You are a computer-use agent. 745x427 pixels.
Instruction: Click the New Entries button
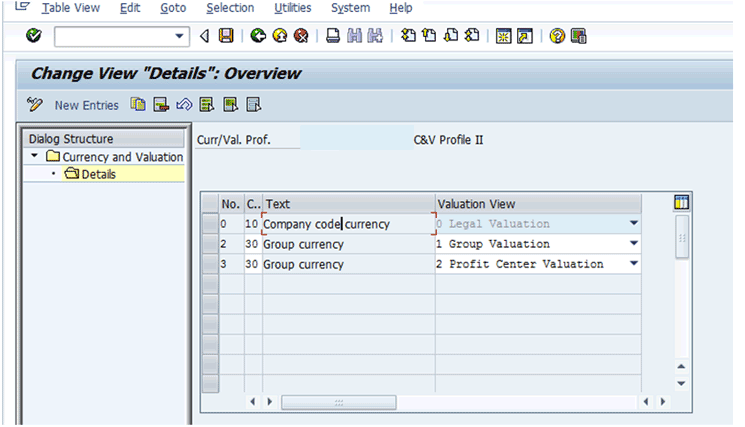point(86,105)
